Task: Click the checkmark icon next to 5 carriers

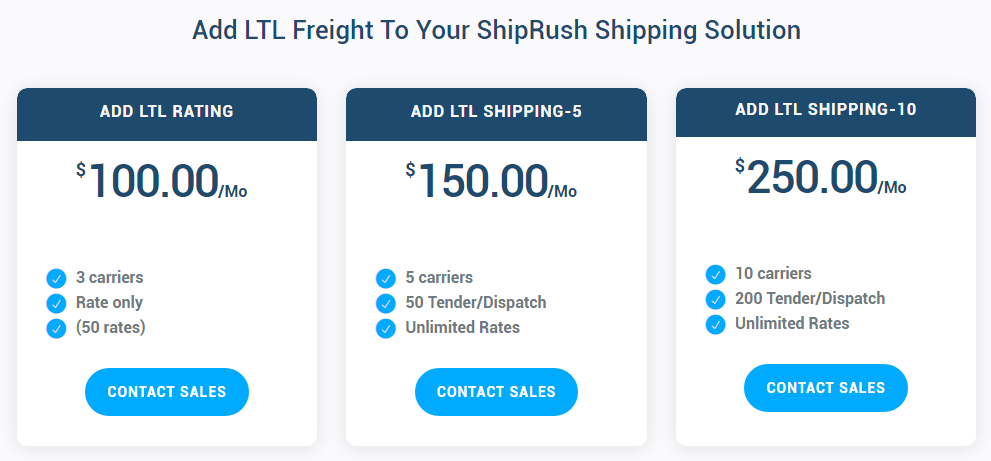Action: (386, 278)
